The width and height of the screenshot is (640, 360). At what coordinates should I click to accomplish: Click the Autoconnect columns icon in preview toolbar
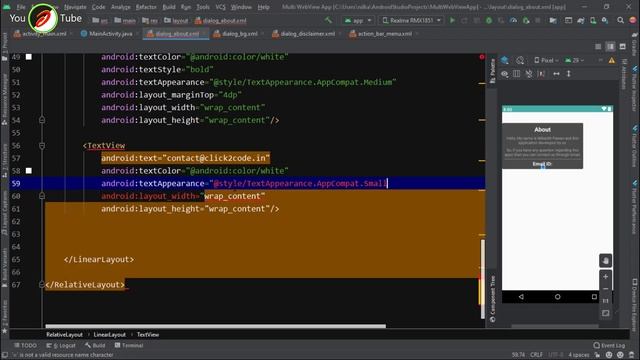[517, 74]
